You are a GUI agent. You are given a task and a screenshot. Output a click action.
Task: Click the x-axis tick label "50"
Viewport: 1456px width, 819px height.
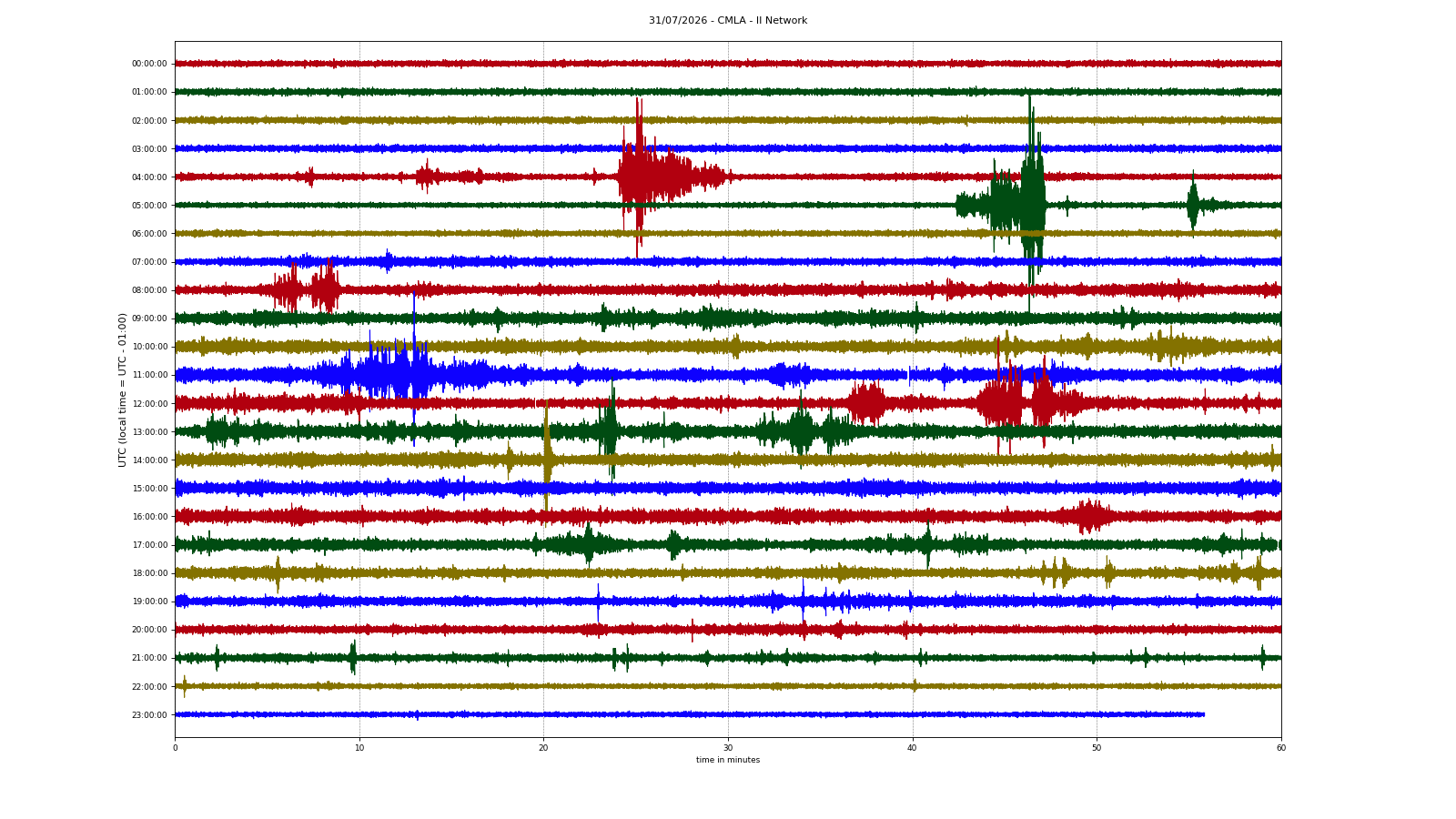pos(1097,748)
